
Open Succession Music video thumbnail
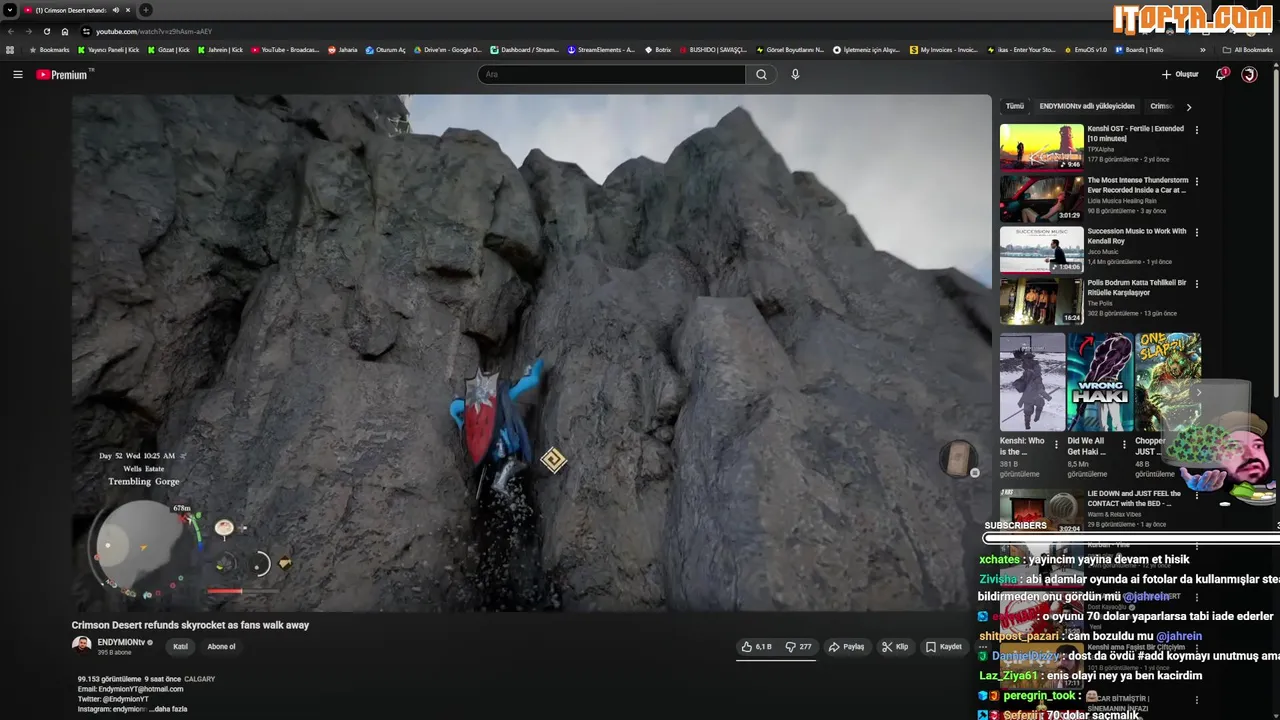click(x=1041, y=250)
